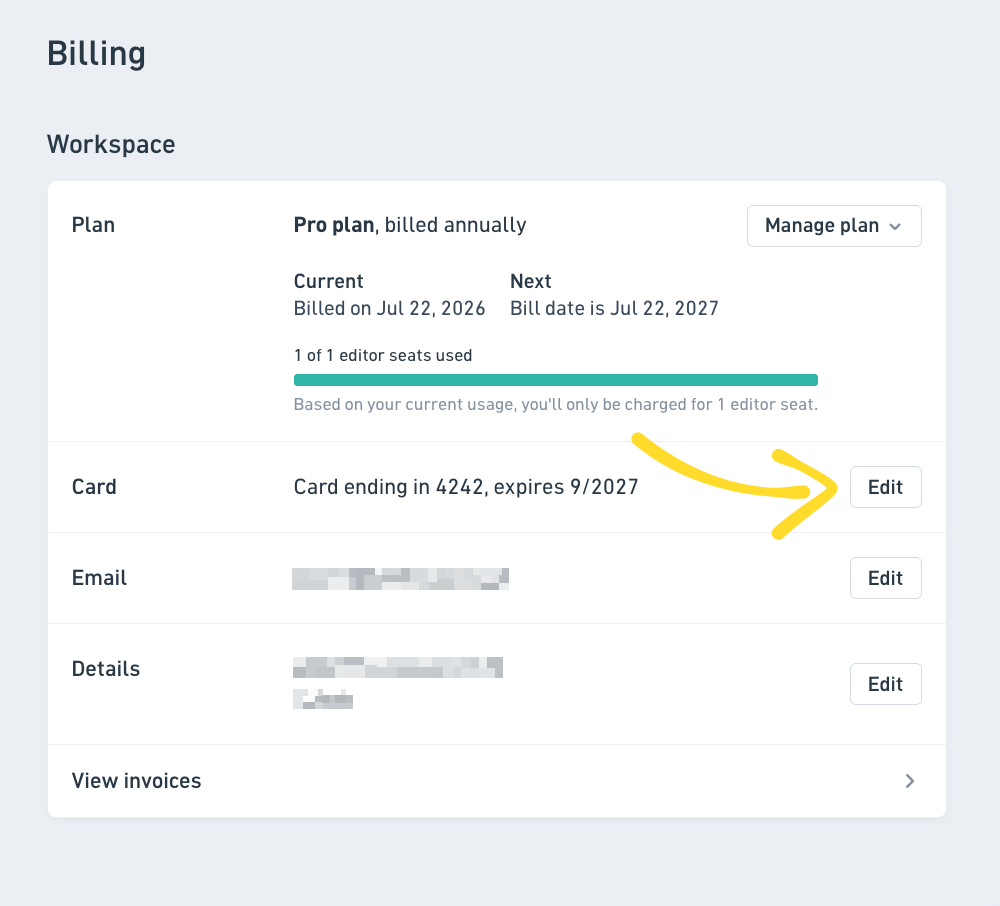Screen dimensions: 1000x906
Task: Click the editor seat charge note
Action: (555, 405)
